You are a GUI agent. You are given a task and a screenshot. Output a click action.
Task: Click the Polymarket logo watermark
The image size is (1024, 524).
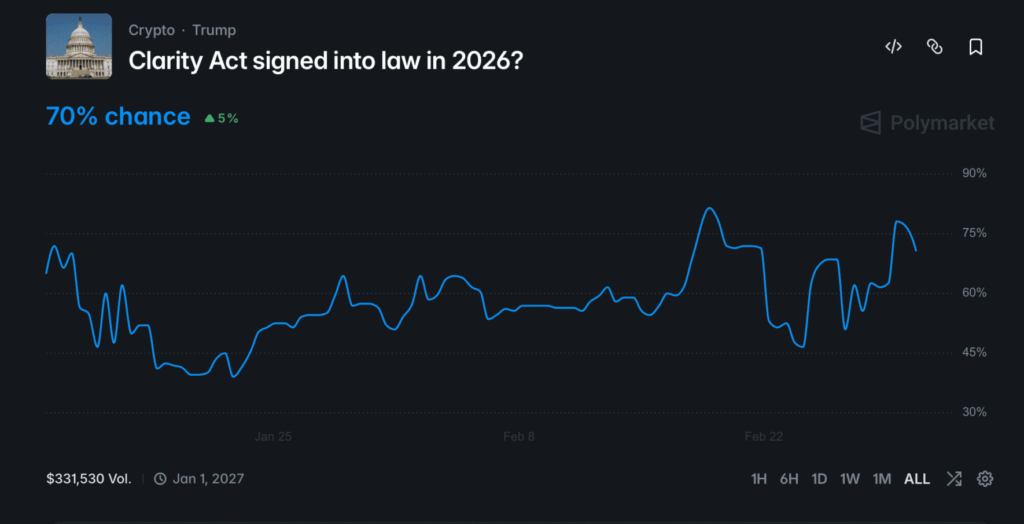927,123
